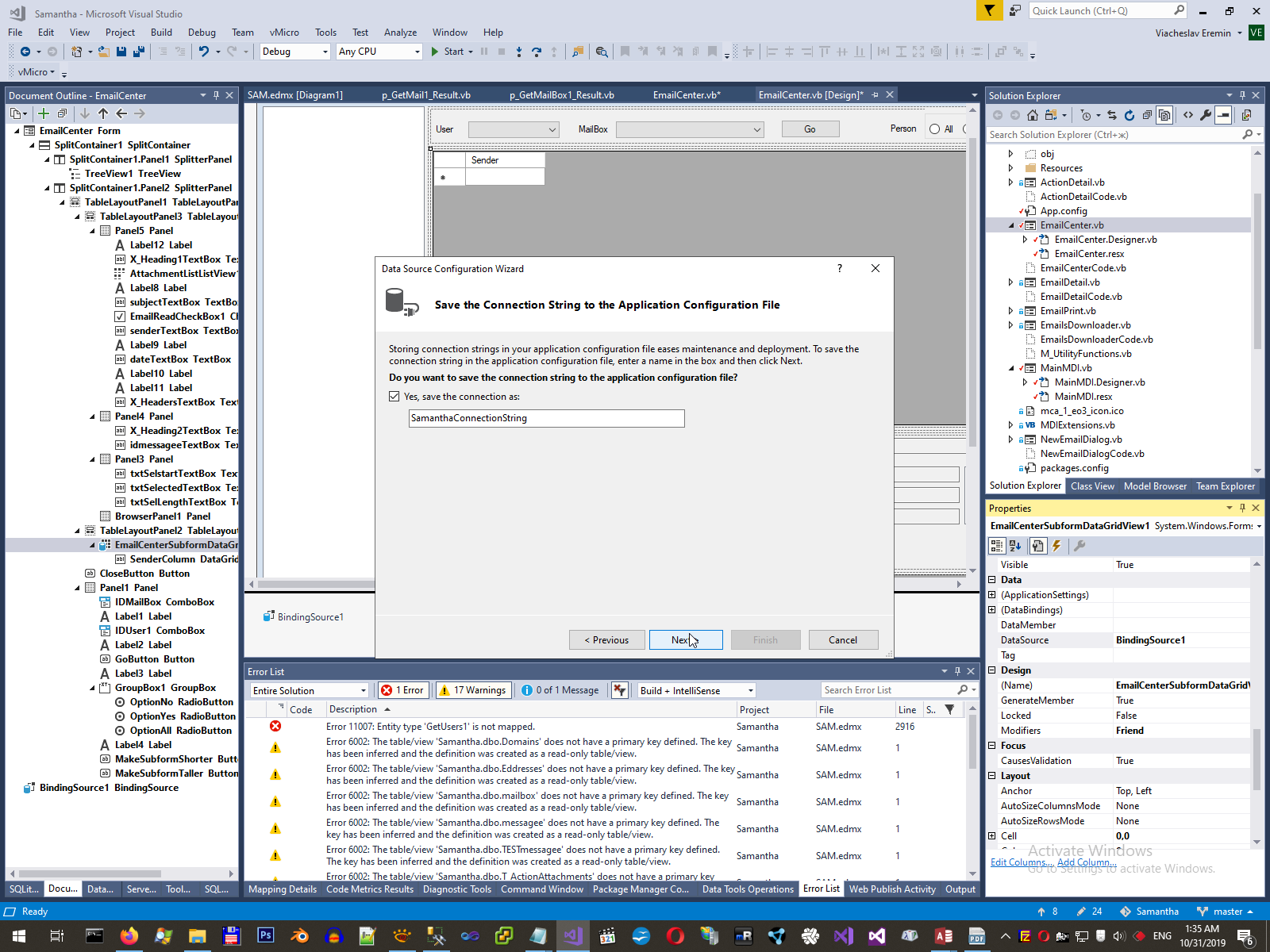Switch to the Class View tab
1270x952 pixels.
(x=1092, y=486)
